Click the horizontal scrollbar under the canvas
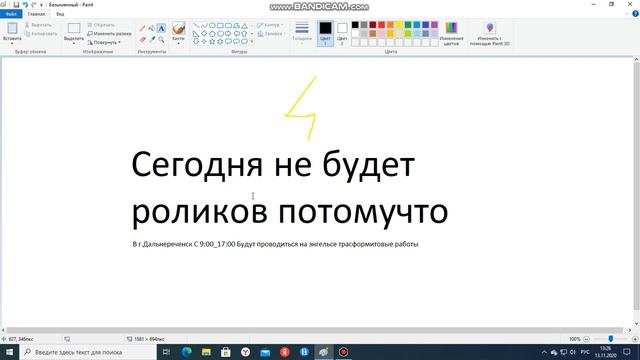 [x=314, y=330]
